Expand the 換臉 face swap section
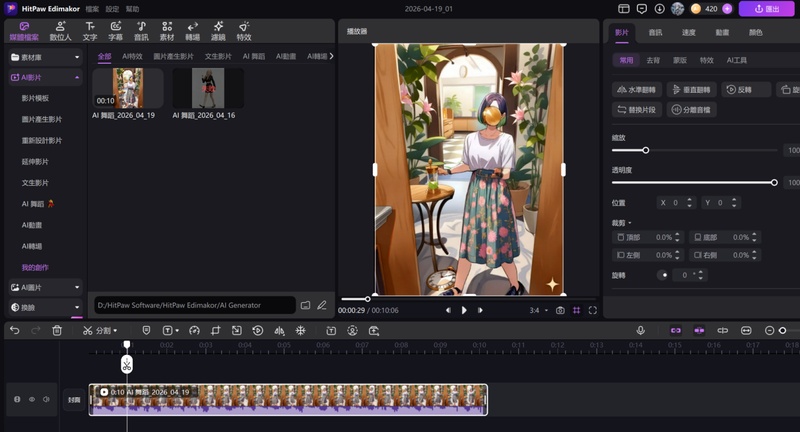This screenshot has width=800, height=432. (x=77, y=307)
